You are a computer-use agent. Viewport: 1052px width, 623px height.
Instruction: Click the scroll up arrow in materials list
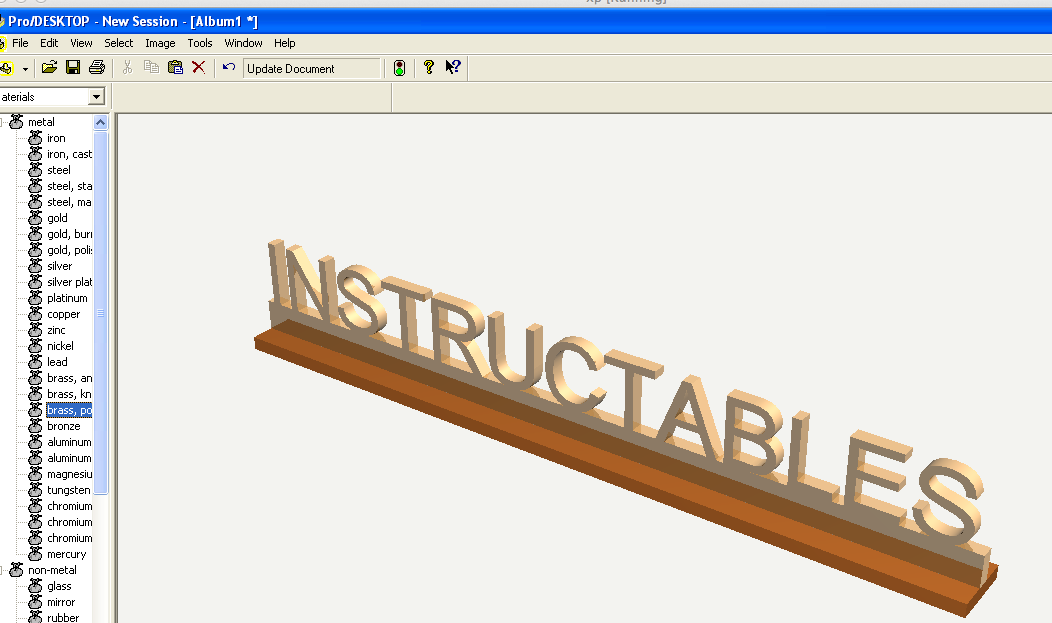point(101,122)
